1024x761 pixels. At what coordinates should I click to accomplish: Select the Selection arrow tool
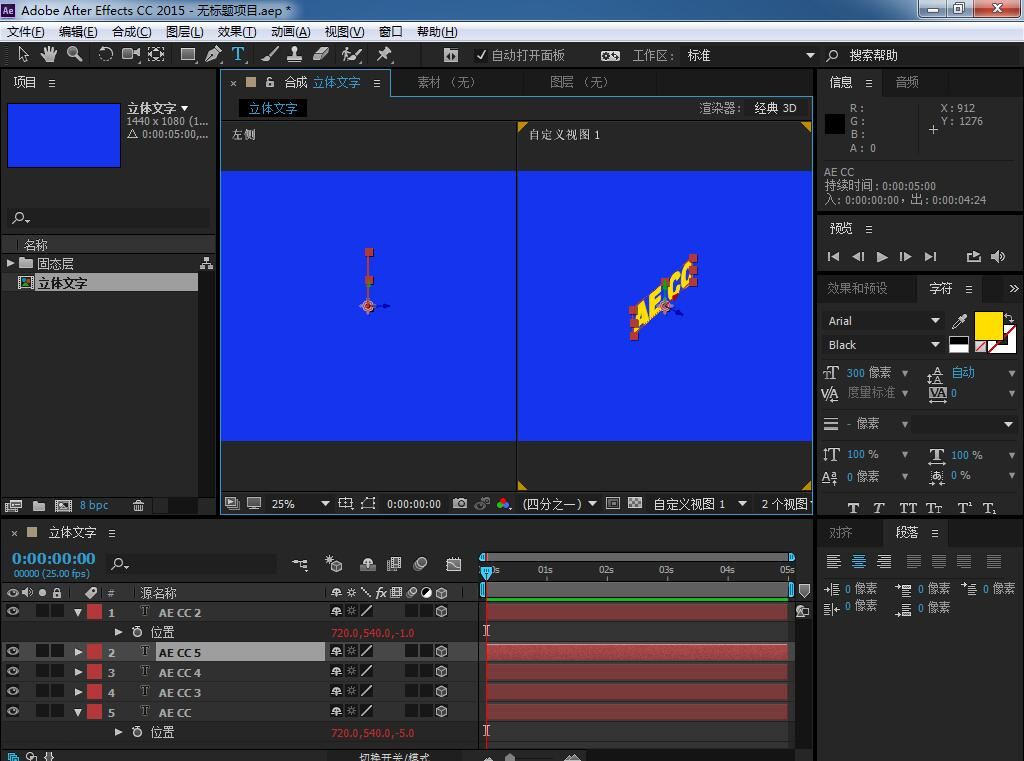coord(24,54)
